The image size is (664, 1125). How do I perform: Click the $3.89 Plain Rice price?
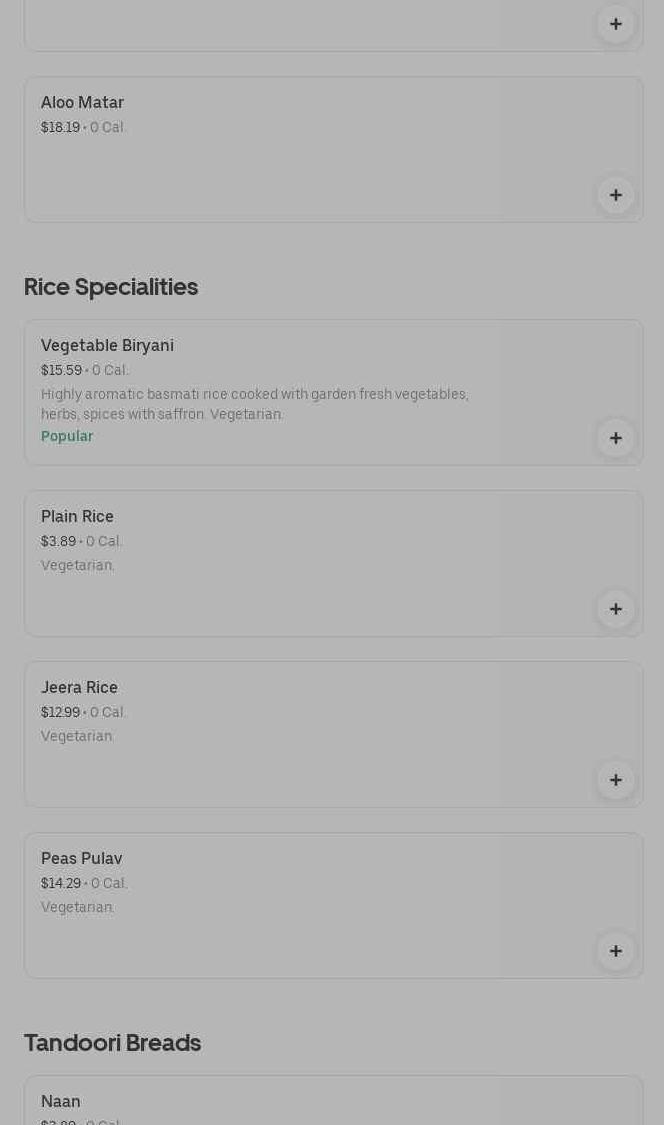click(58, 541)
